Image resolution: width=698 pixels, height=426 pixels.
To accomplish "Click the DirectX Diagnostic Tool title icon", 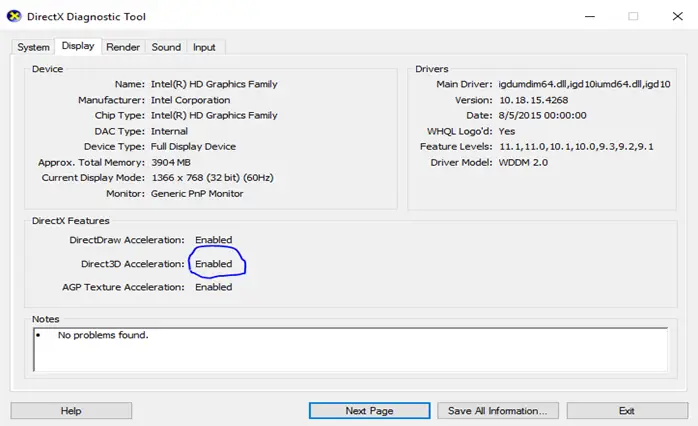I will pyautogui.click(x=14, y=16).
